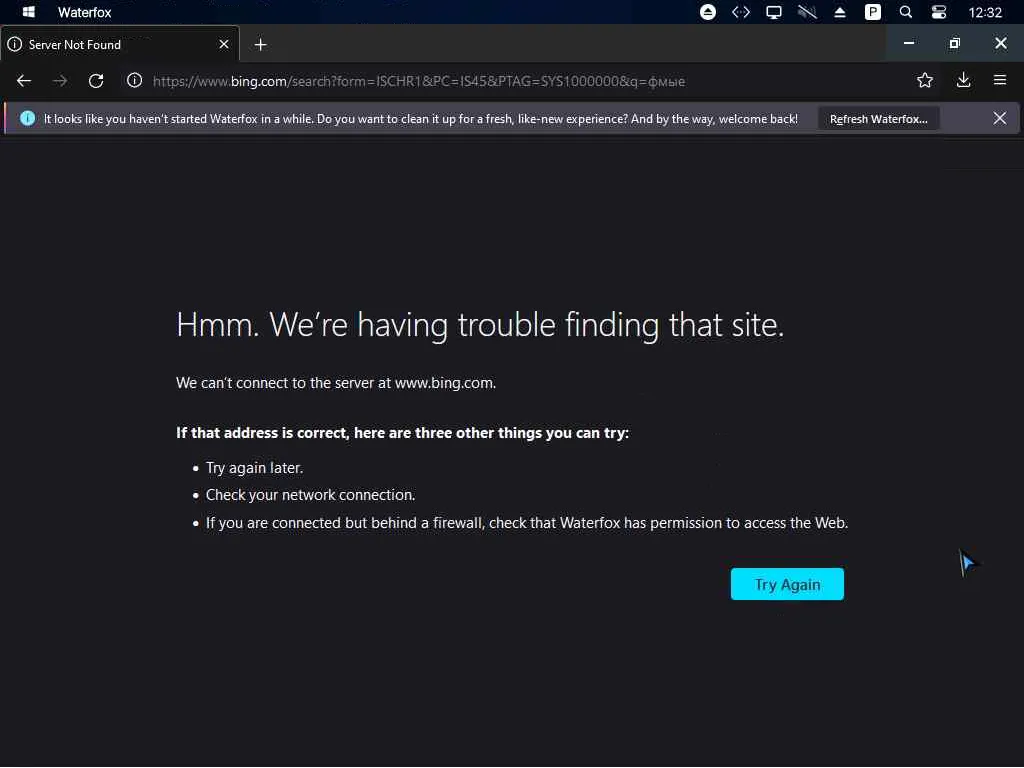Click the 'Hmm. We're having trouble finding that site.' heading
1024x768 pixels.
(x=480, y=325)
